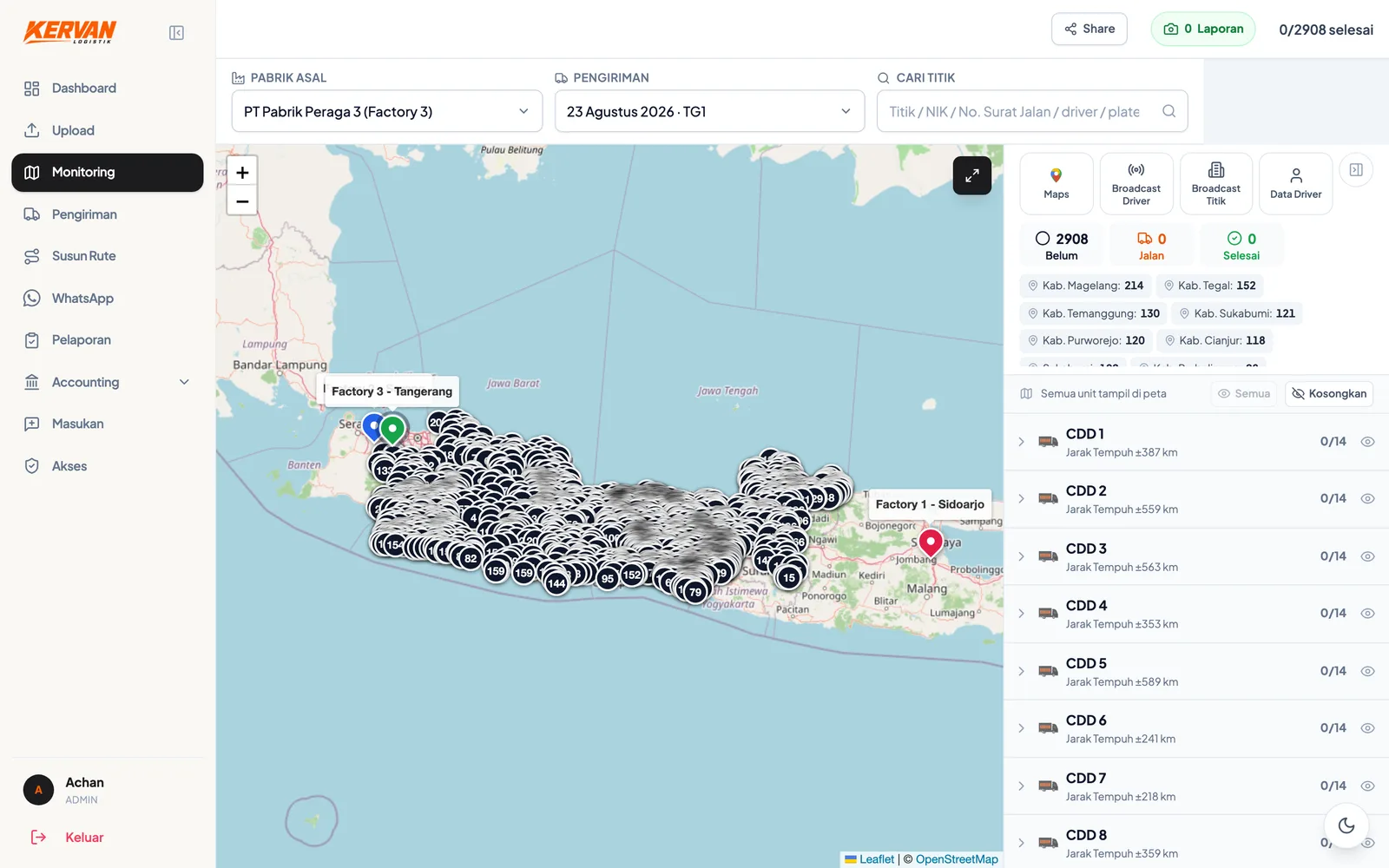
Task: Open Broadcast Driver tool
Action: 1136,184
